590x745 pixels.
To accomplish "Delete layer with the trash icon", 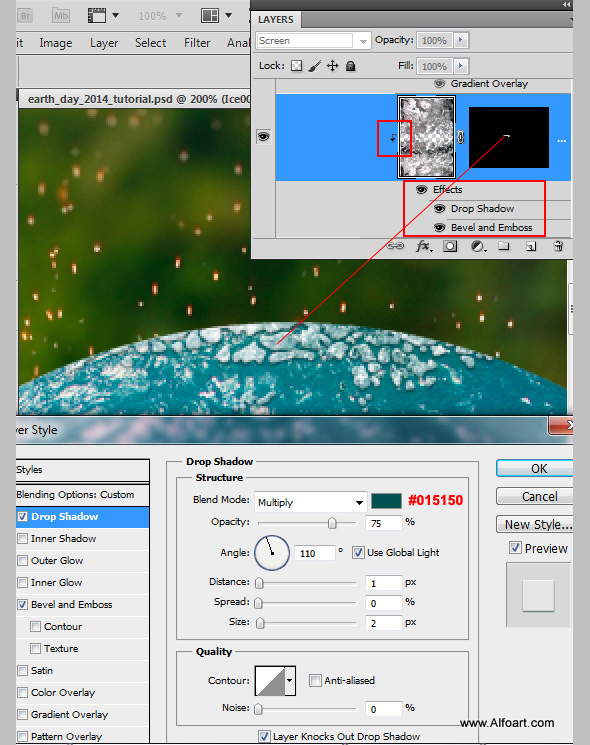I will tap(558, 246).
